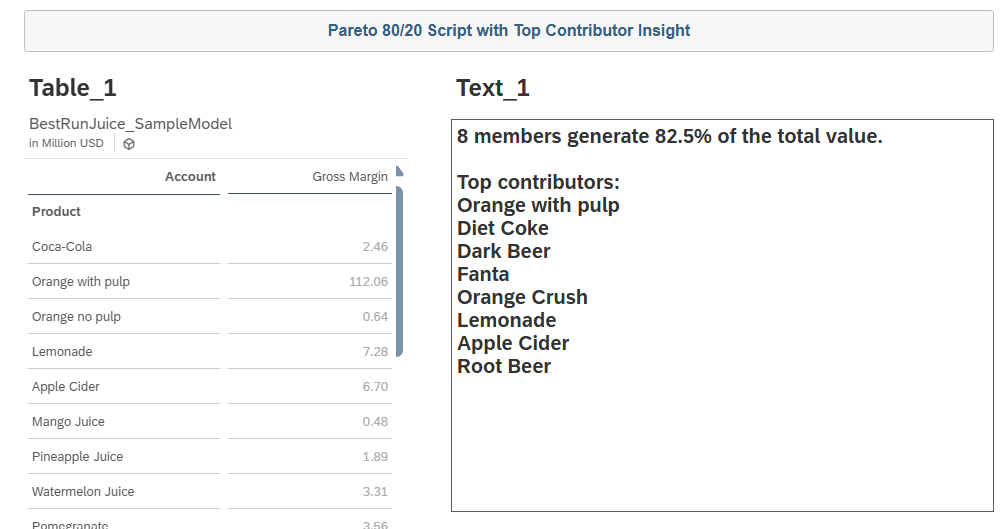Screen dimensions: 1000x529
Task: Click the Product dimension header row
Action: click(57, 212)
